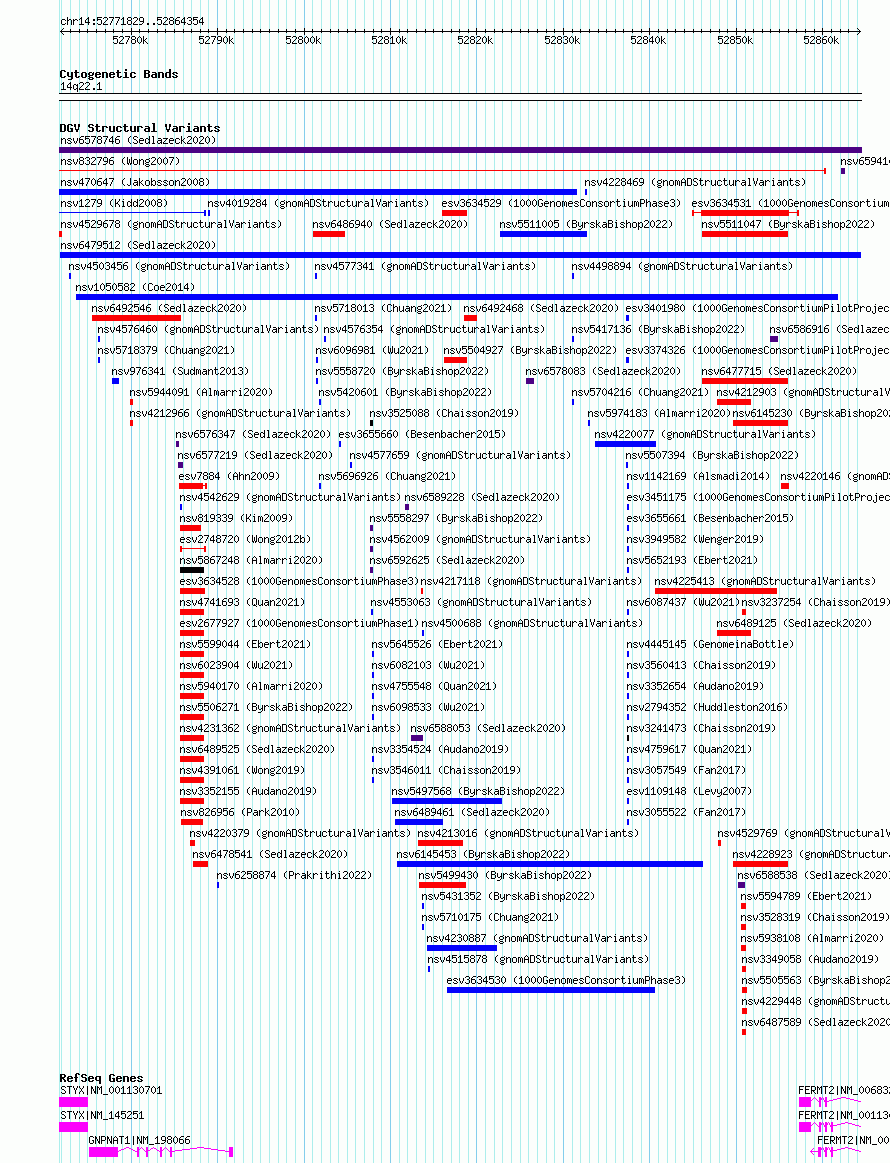Select nsv4225413 gnomAD variant label
The width and height of the screenshot is (890, 1163).
pos(765,581)
